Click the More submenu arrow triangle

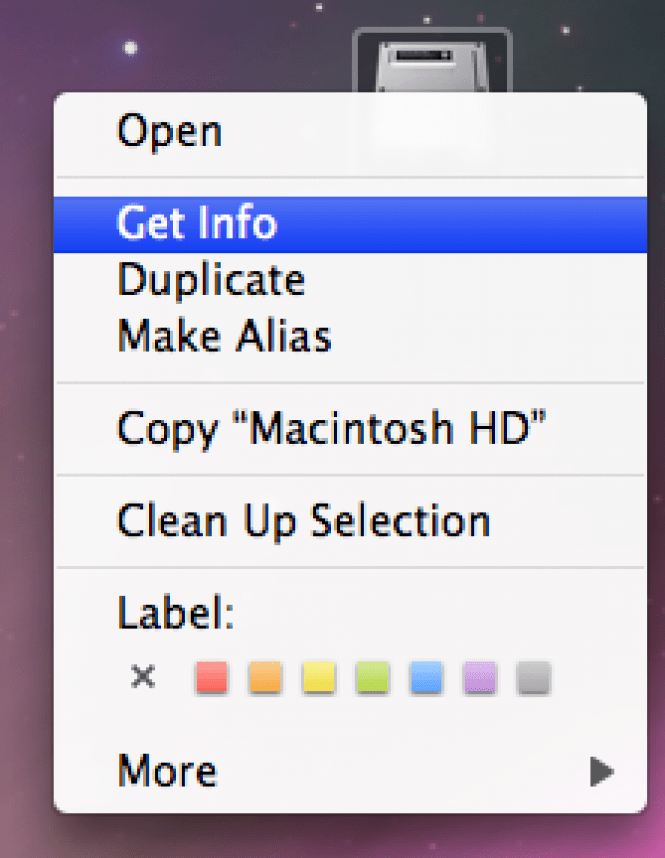point(602,771)
